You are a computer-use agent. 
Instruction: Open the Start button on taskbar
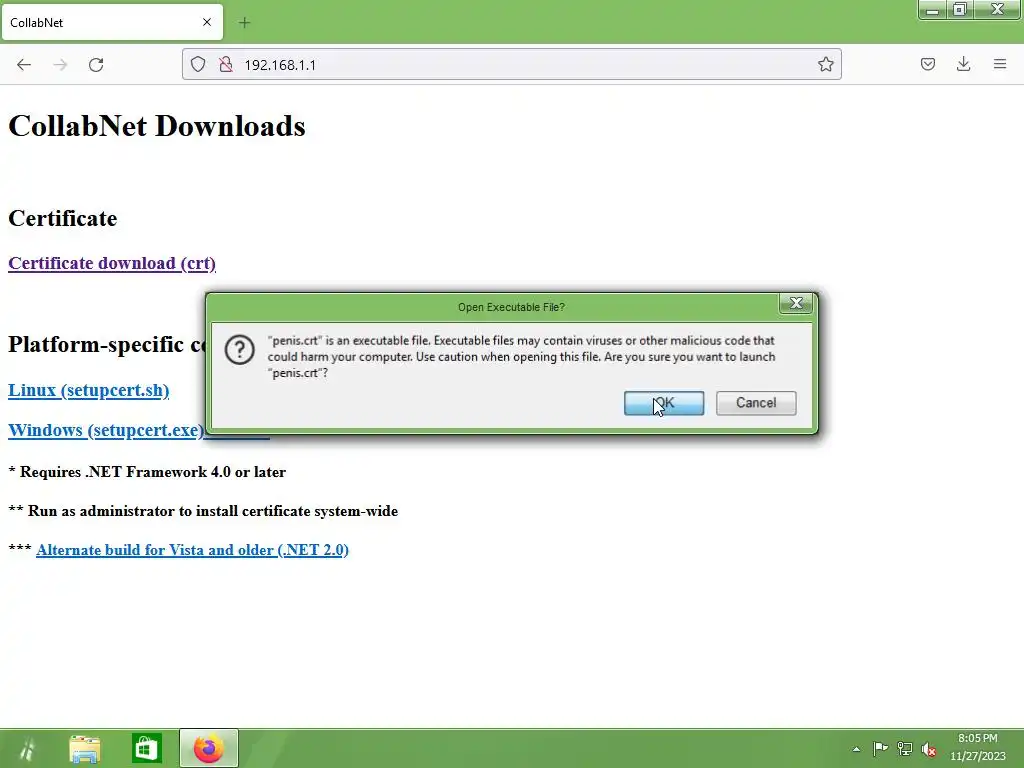pos(26,748)
